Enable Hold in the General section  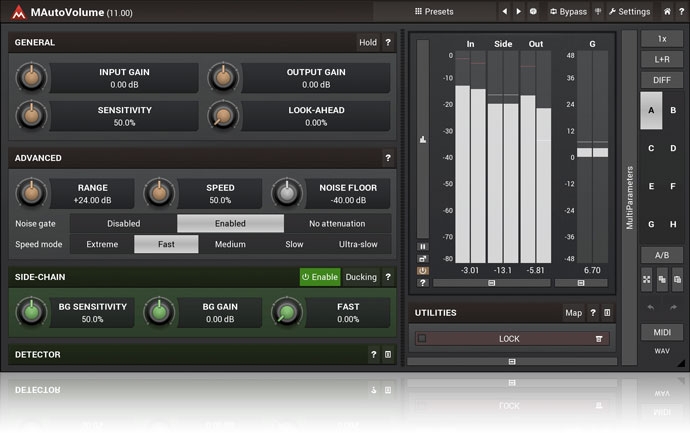pyautogui.click(x=368, y=43)
